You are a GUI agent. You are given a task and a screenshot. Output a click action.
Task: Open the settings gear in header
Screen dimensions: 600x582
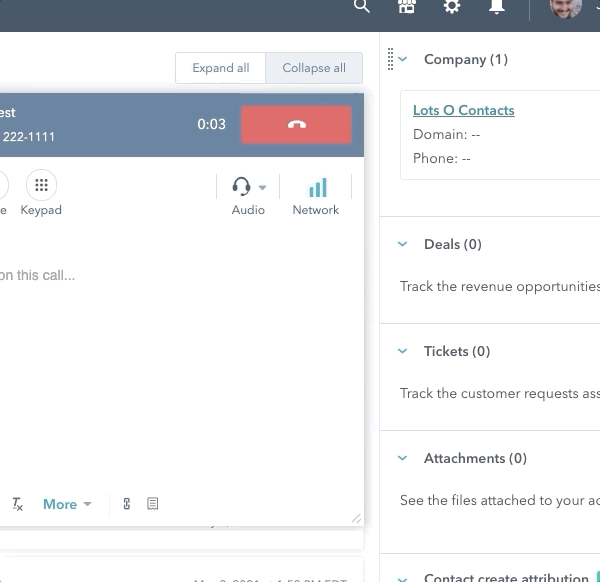(452, 7)
